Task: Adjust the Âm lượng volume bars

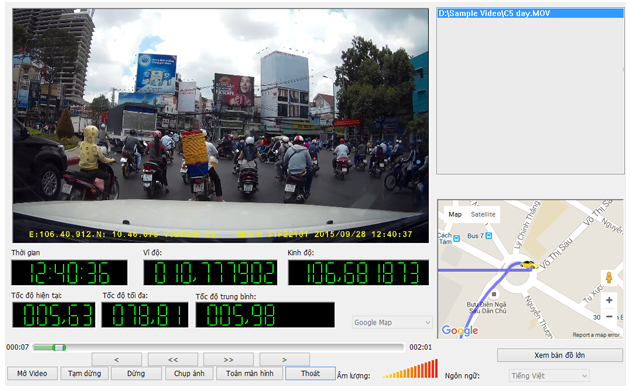Action: point(410,369)
